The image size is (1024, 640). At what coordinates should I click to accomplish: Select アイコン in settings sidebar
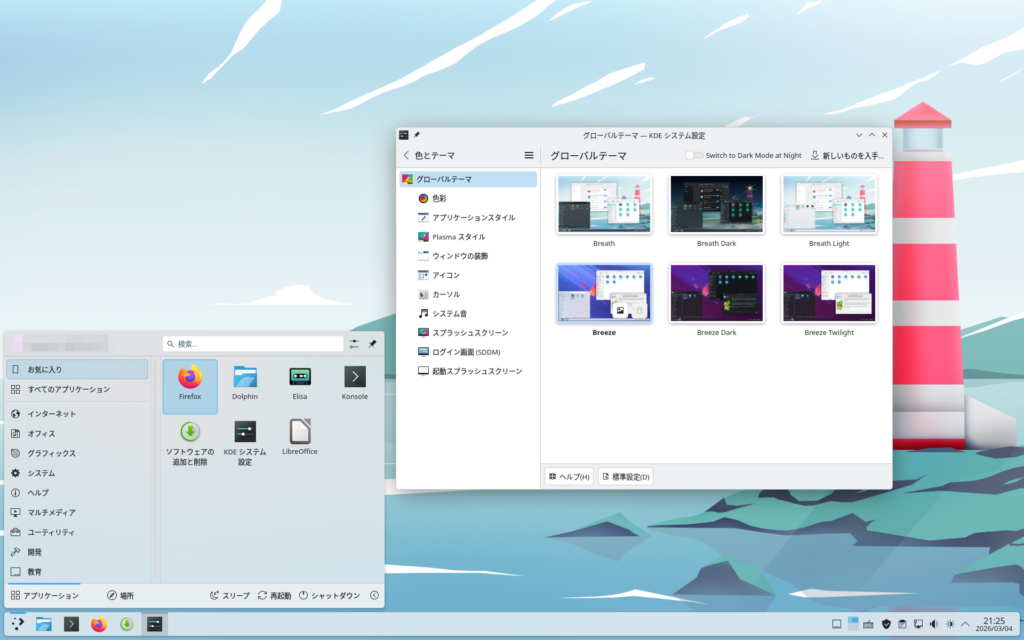pyautogui.click(x=446, y=275)
